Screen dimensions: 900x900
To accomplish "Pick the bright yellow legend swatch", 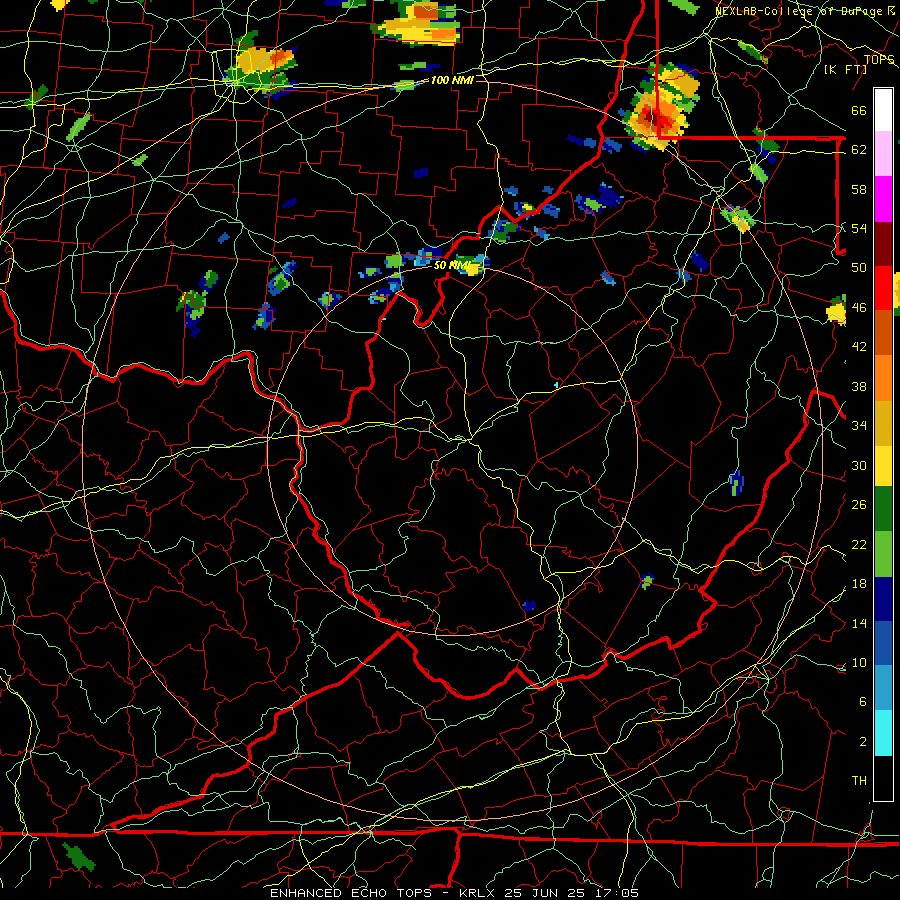I will (883, 466).
